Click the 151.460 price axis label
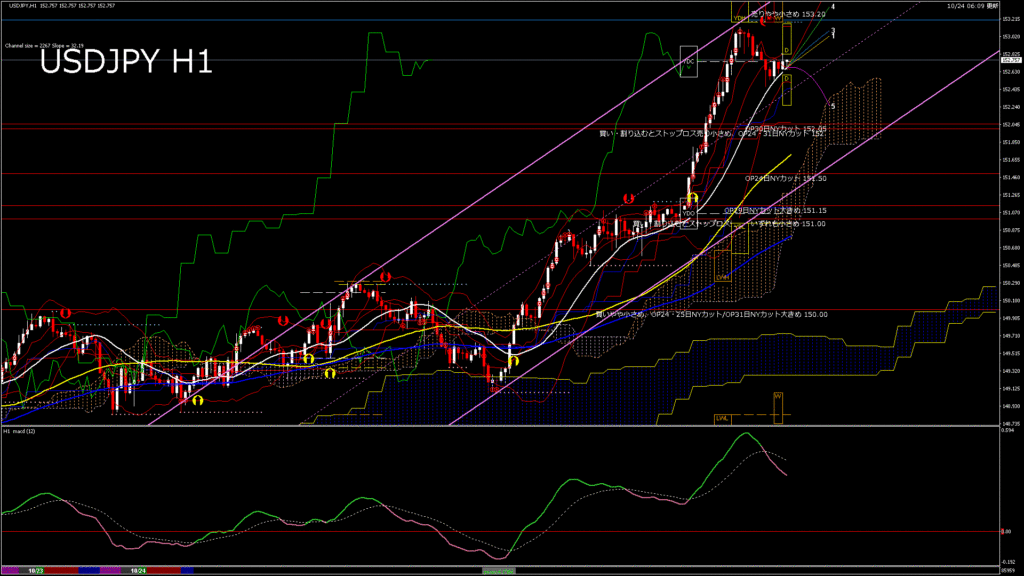Image resolution: width=1024 pixels, height=576 pixels. point(1010,177)
